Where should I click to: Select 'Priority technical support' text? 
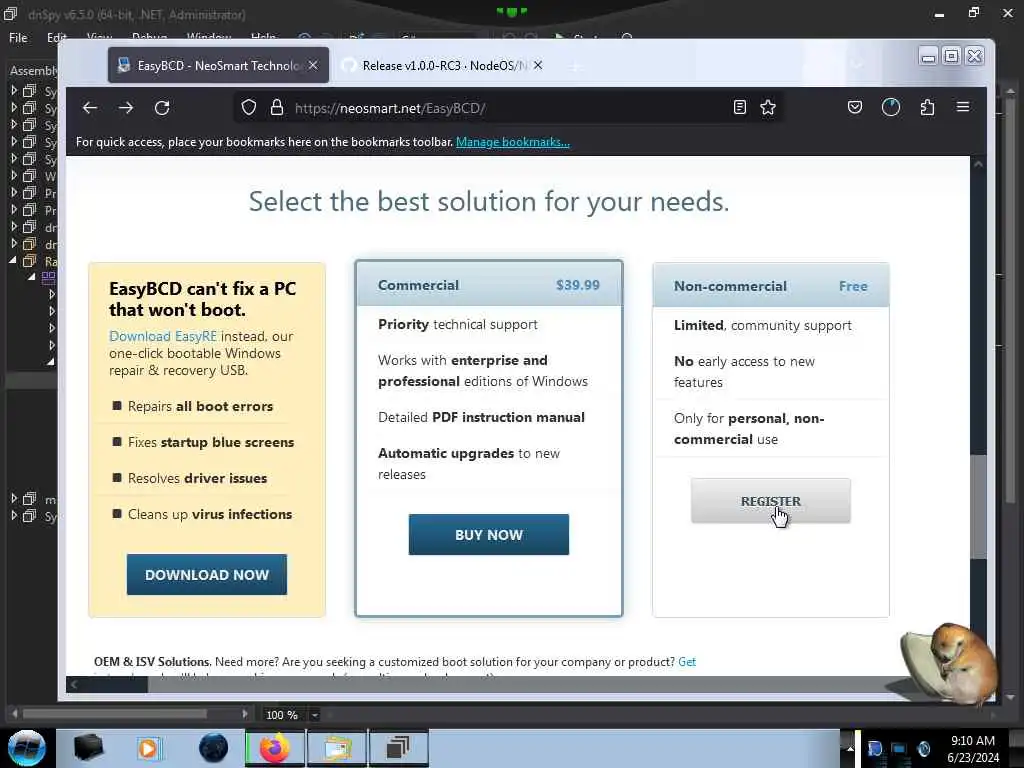pyautogui.click(x=458, y=324)
